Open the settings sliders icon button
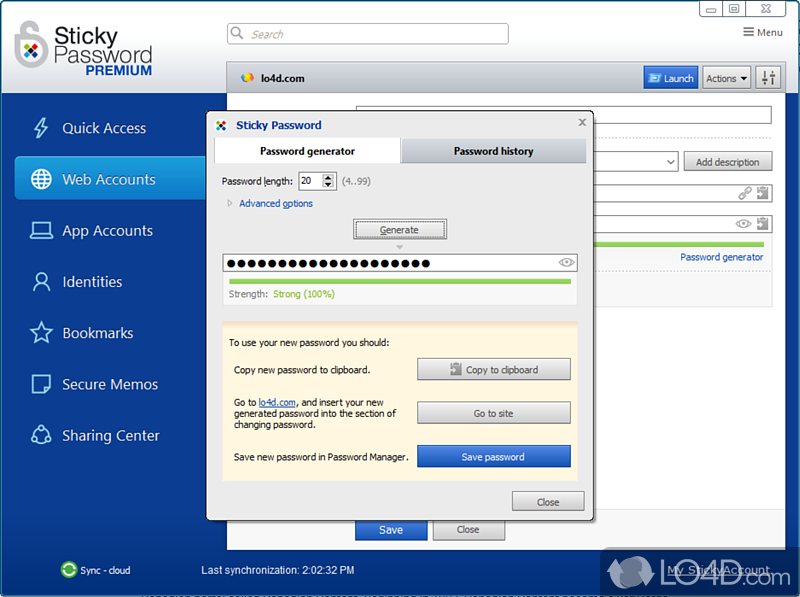800x597 pixels. [x=768, y=78]
